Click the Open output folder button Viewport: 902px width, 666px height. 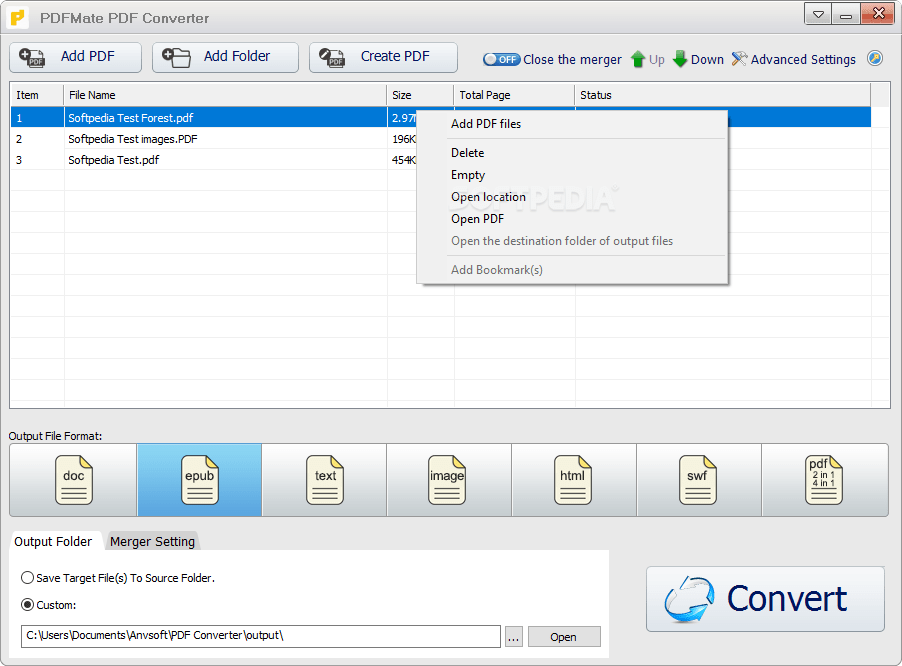(x=564, y=637)
